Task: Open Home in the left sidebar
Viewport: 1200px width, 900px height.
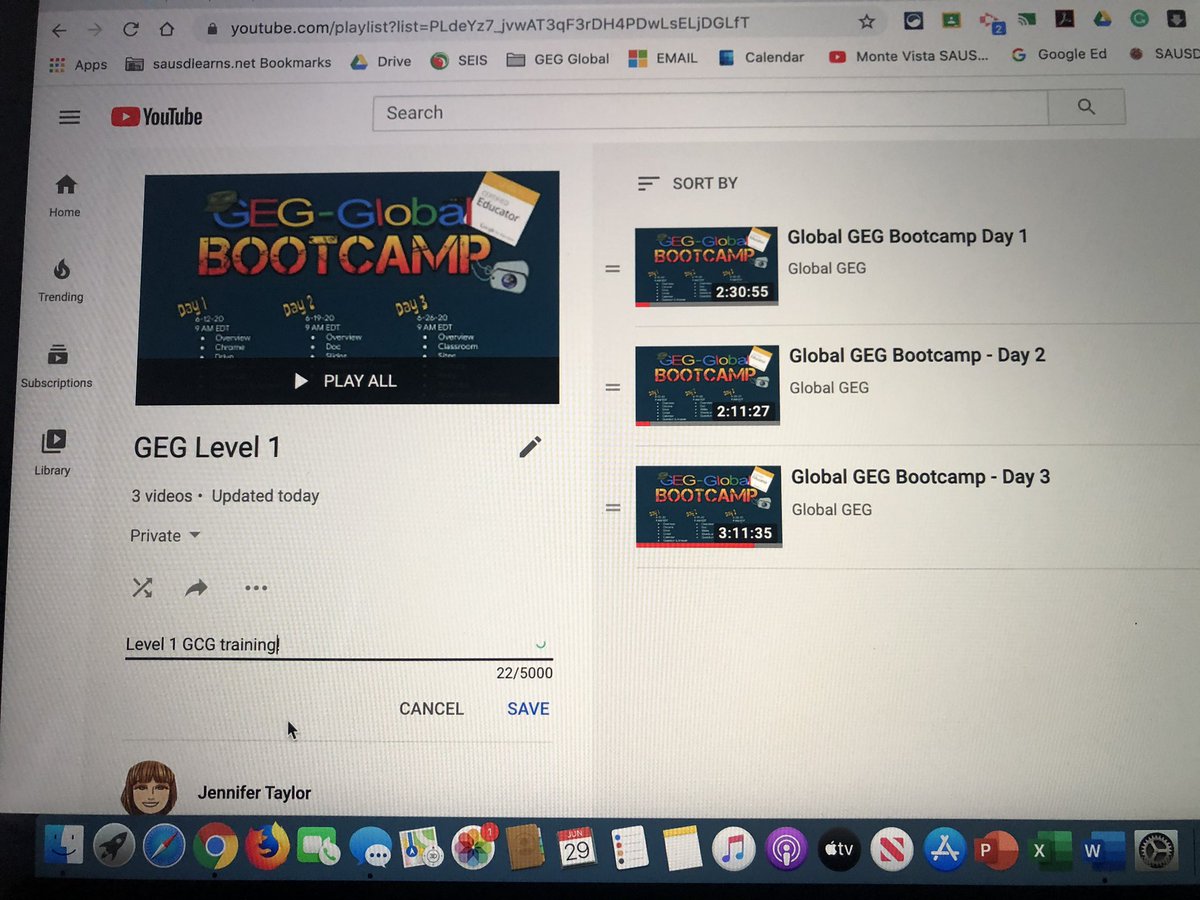Action: 65,196
